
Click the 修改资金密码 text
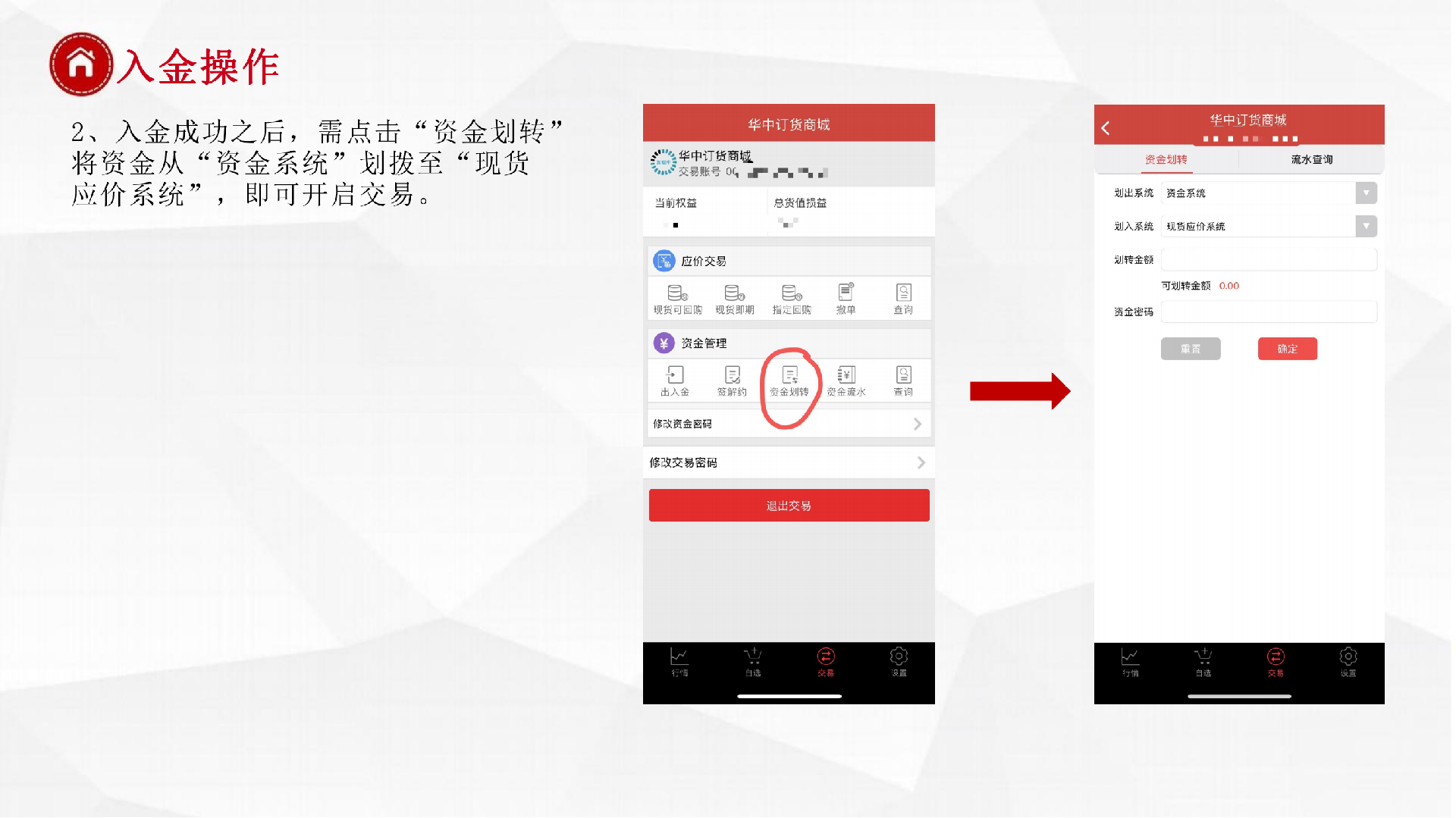(682, 424)
